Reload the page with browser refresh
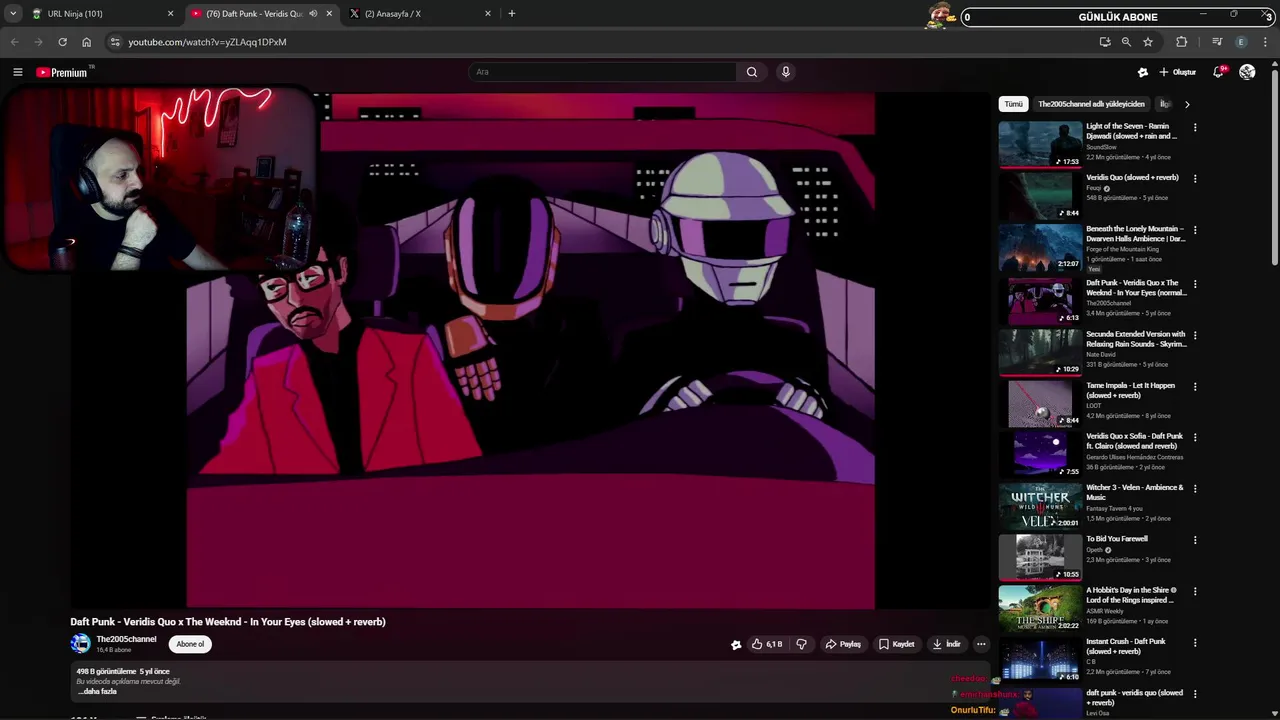 tap(62, 42)
